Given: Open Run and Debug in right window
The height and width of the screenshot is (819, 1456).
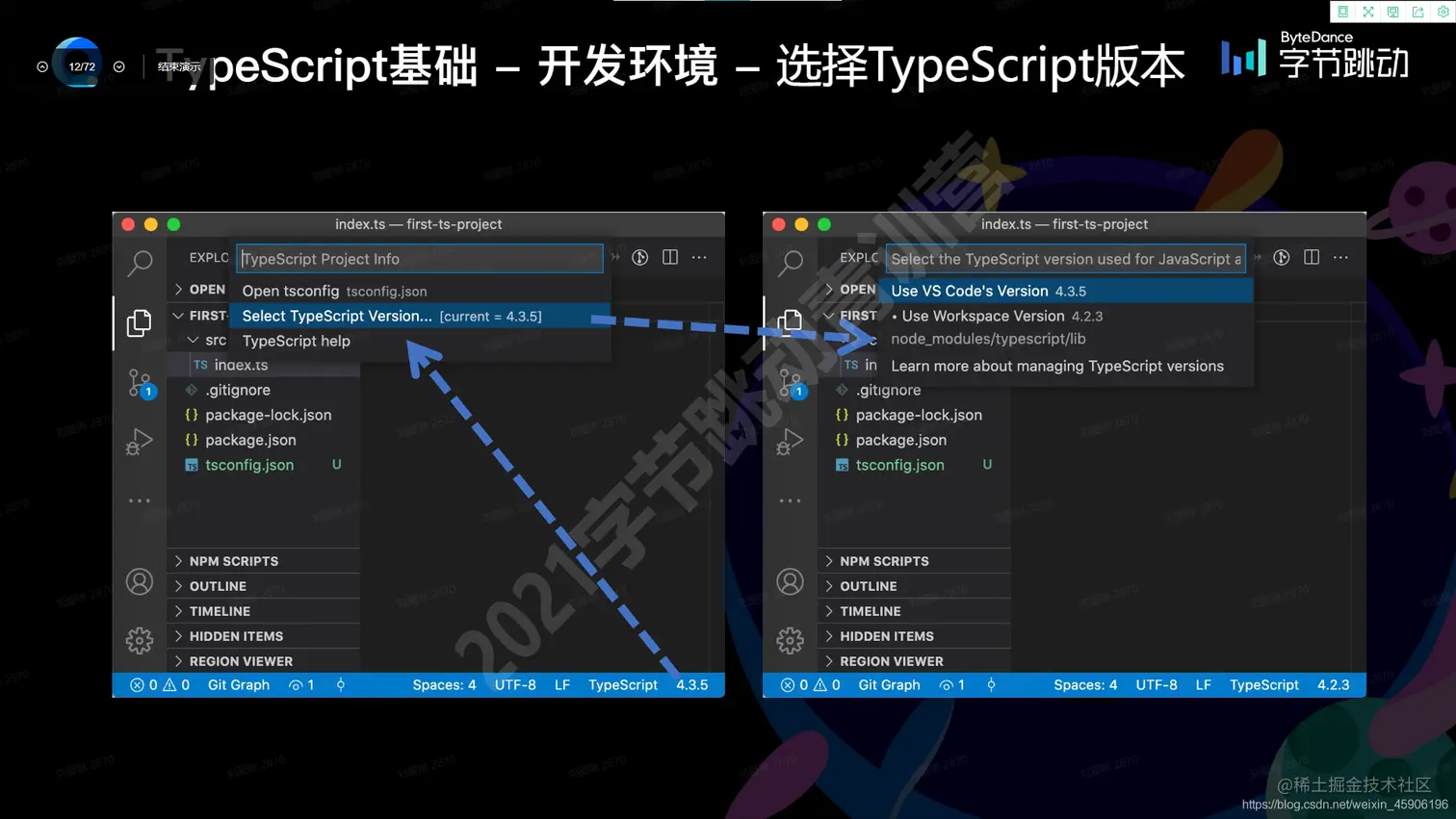Looking at the screenshot, I should [x=790, y=442].
